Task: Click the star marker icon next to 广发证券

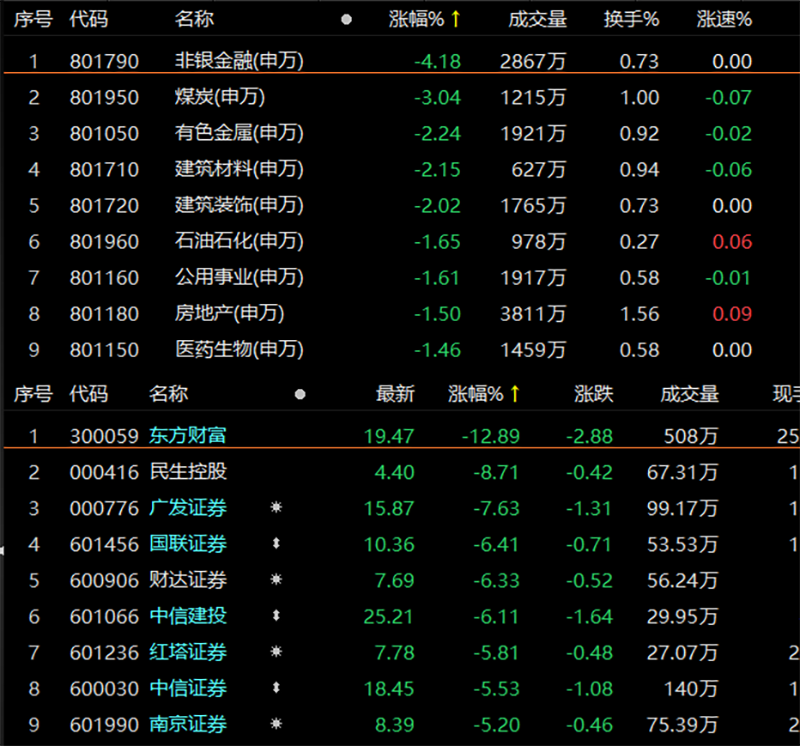Action: (276, 508)
